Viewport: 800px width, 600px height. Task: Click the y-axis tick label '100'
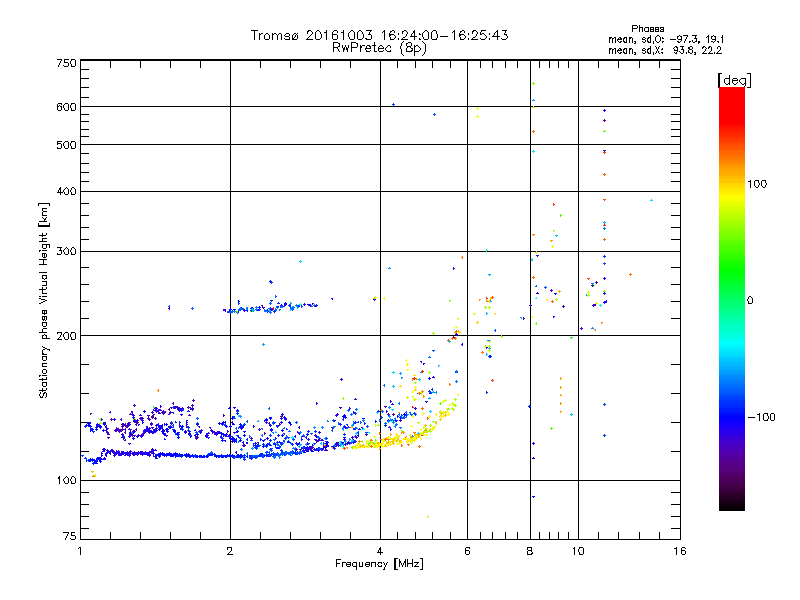point(66,481)
